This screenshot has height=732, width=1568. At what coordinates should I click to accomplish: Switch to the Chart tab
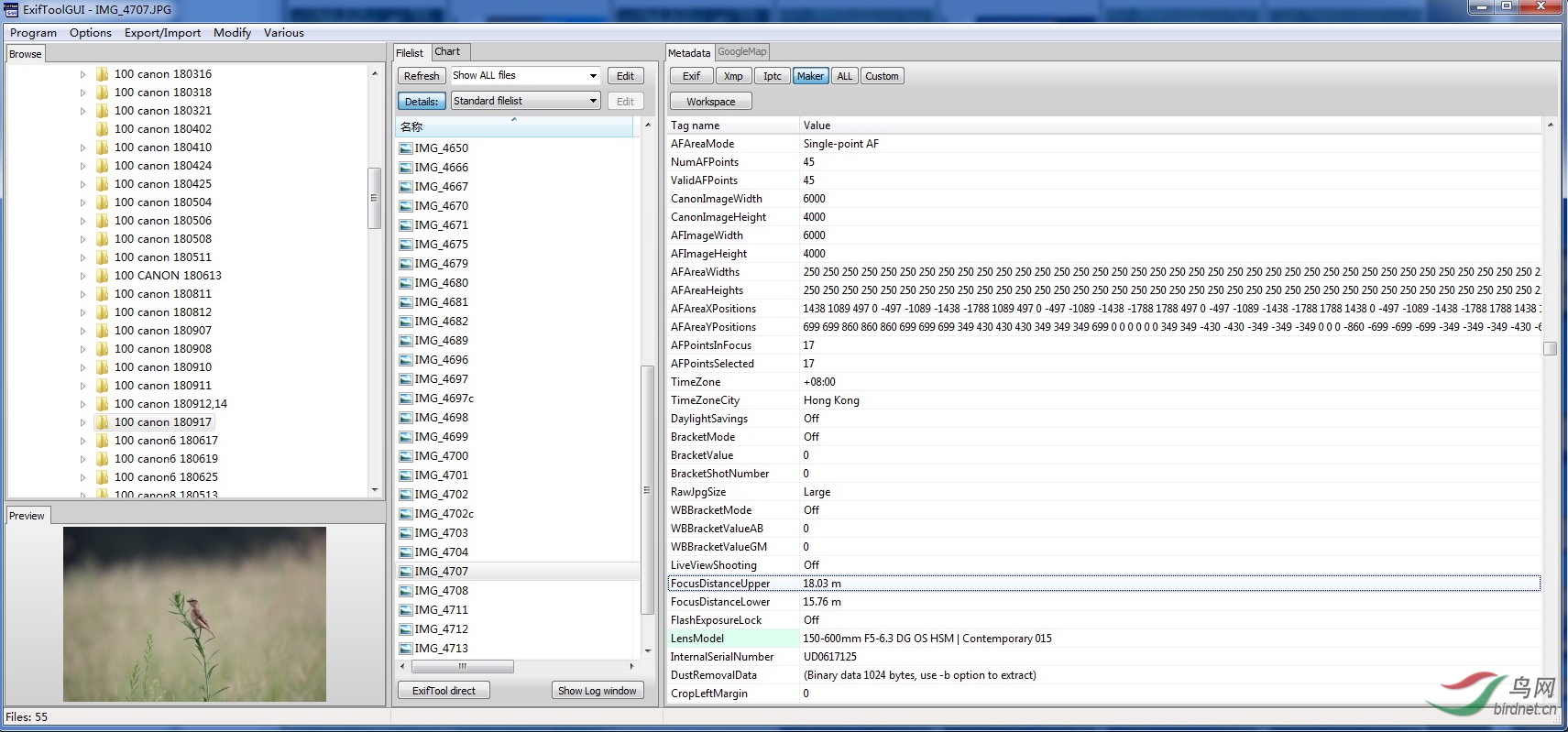click(447, 52)
